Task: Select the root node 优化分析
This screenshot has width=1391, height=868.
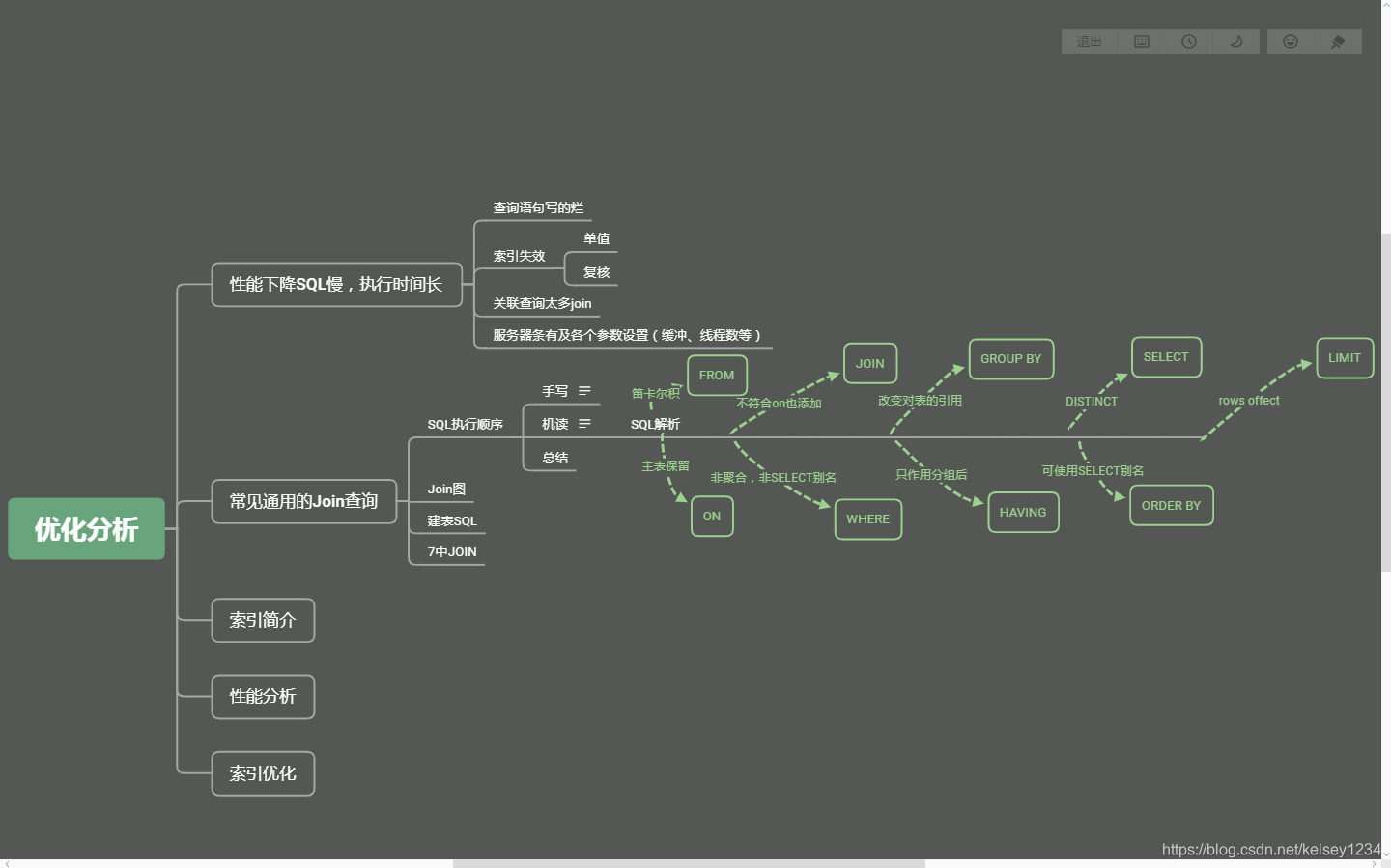Action: [x=87, y=529]
